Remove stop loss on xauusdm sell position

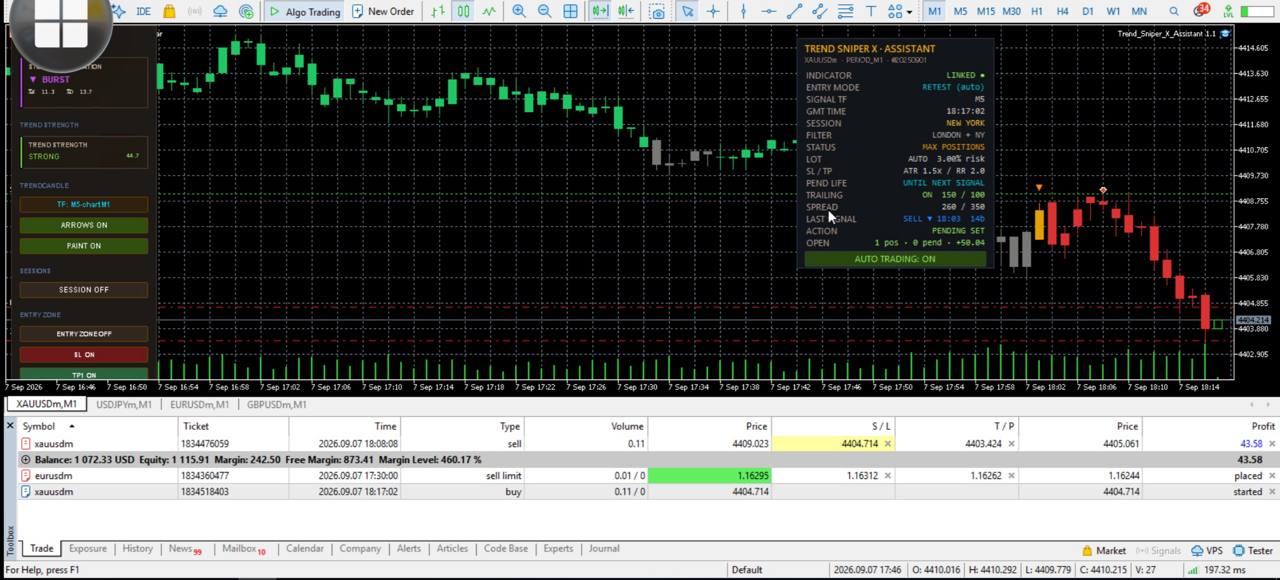tap(887, 444)
